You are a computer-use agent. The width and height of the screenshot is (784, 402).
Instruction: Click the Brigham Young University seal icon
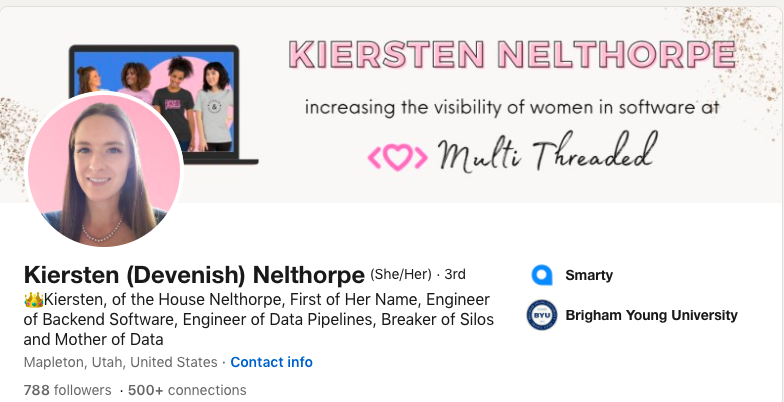[542, 315]
